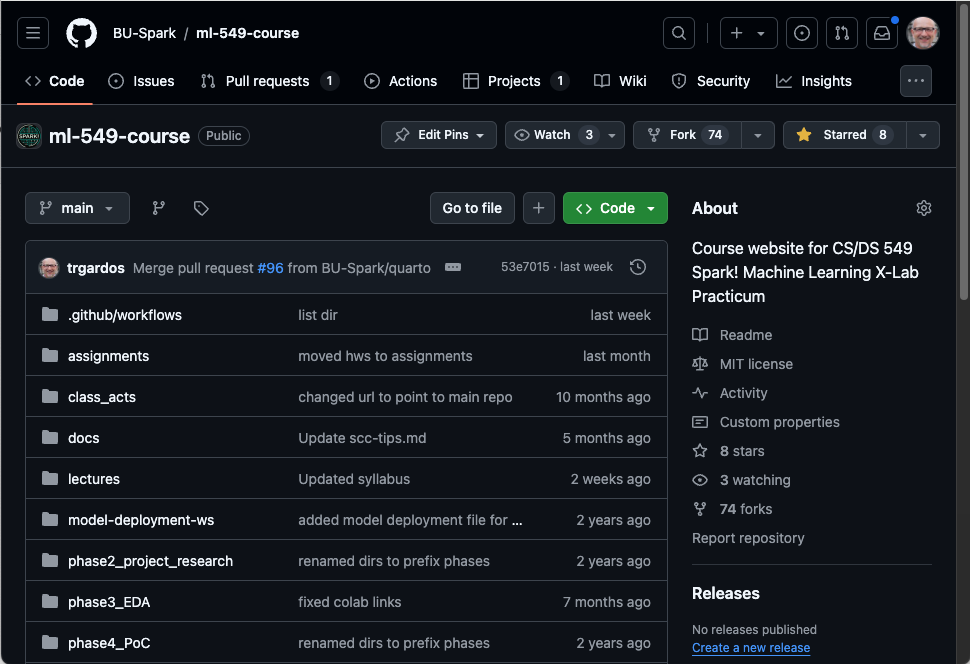Open the Edit Pins dropdown
970x664 pixels.
tap(439, 135)
